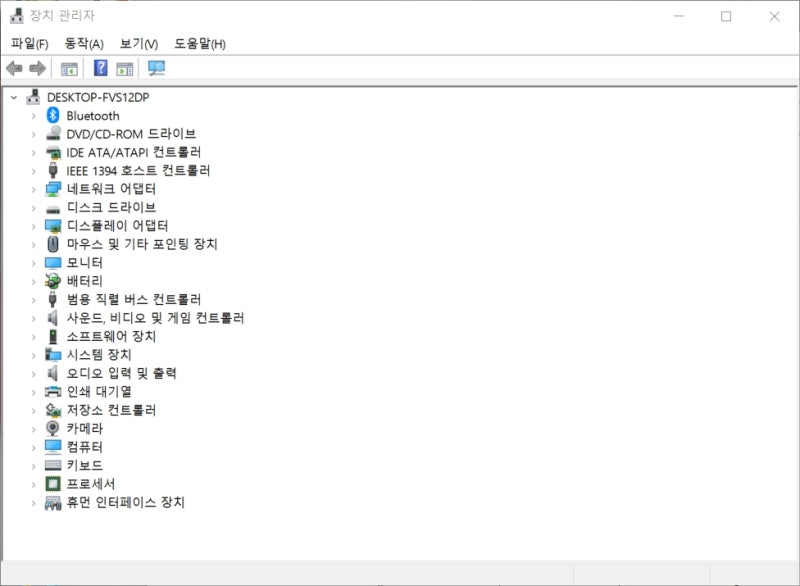Click the keyboard icon beside 키보드

point(52,466)
